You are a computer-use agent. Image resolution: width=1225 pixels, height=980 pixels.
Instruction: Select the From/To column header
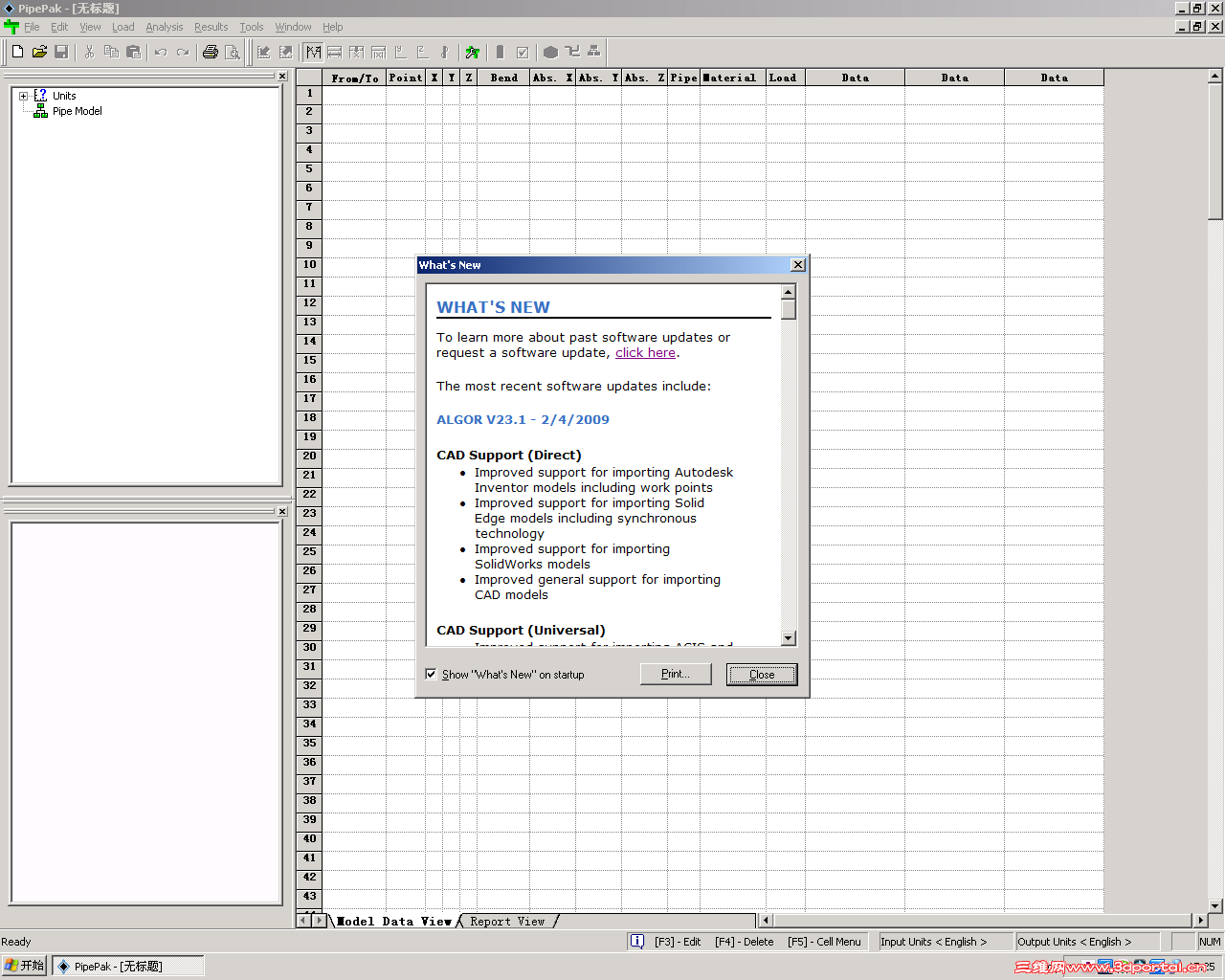(355, 78)
